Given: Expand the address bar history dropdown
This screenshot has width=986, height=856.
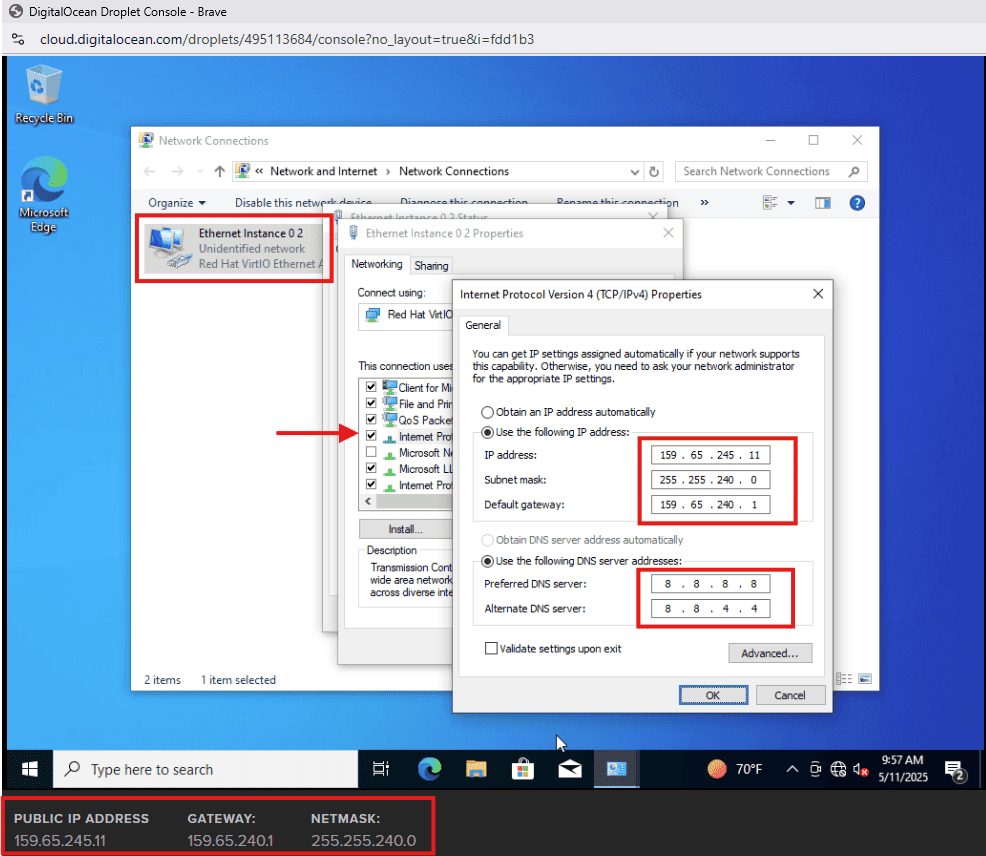Looking at the screenshot, I should pyautogui.click(x=634, y=172).
